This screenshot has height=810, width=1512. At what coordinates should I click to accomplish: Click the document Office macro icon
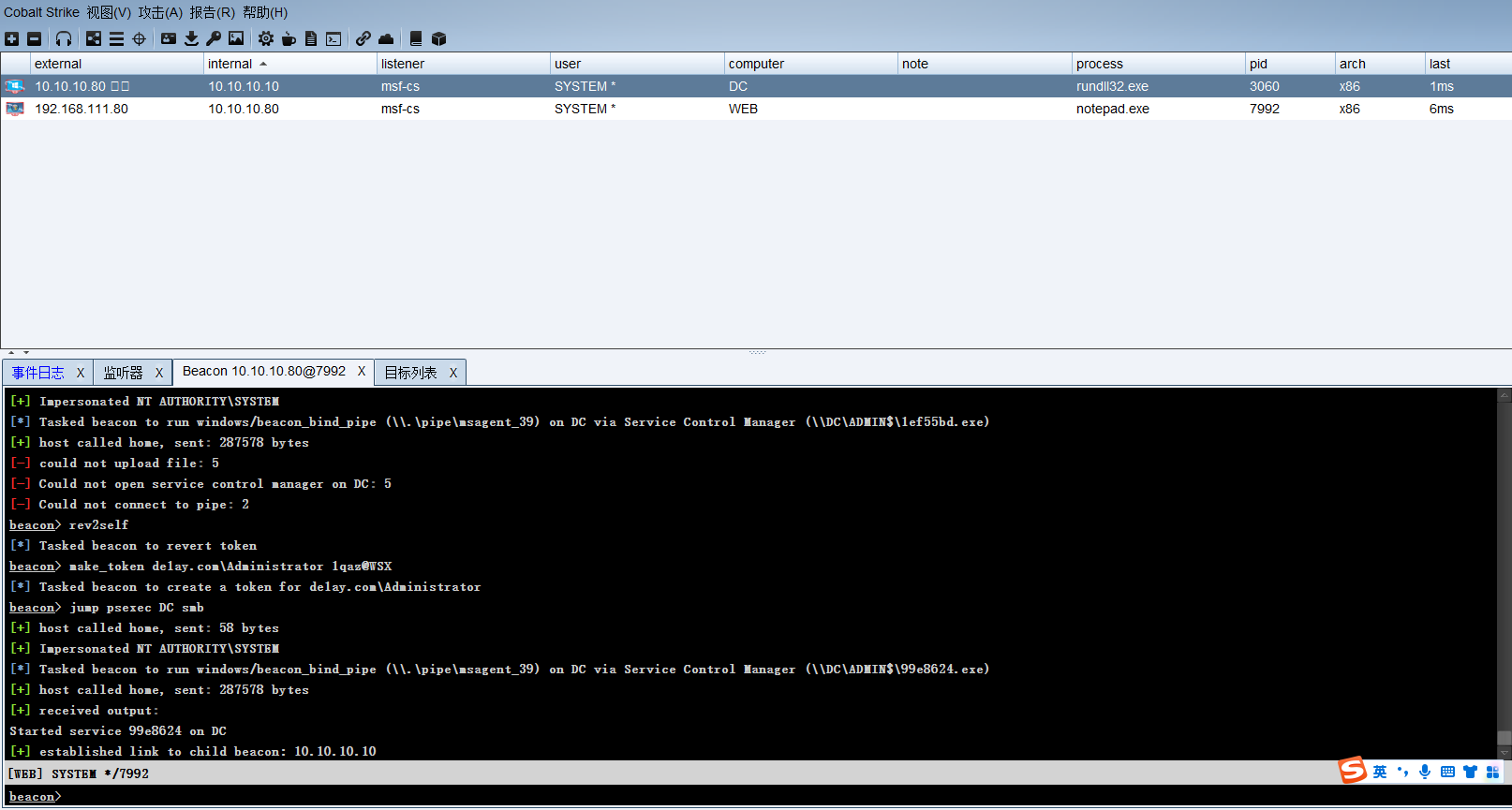click(x=311, y=38)
